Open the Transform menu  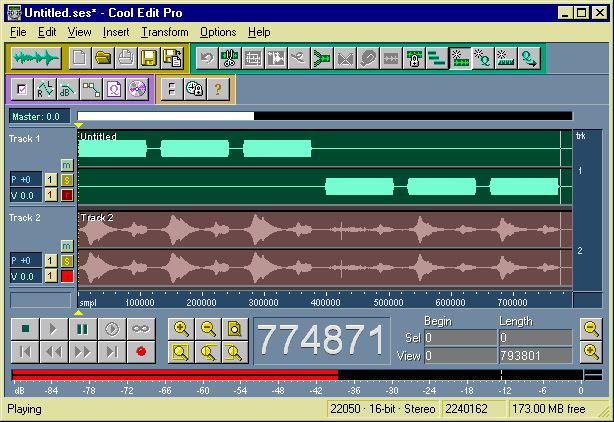[165, 32]
